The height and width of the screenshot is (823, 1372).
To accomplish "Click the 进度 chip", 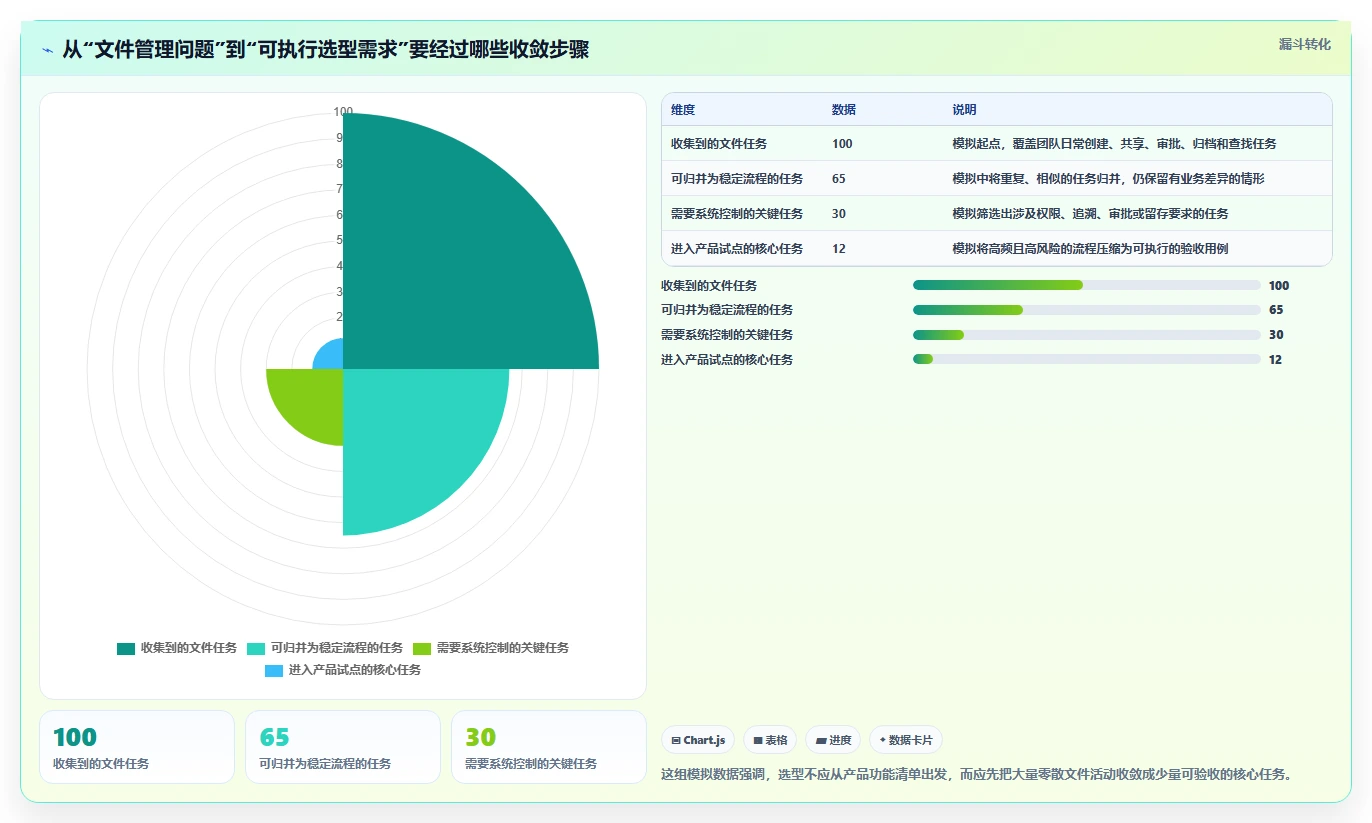I will [833, 740].
